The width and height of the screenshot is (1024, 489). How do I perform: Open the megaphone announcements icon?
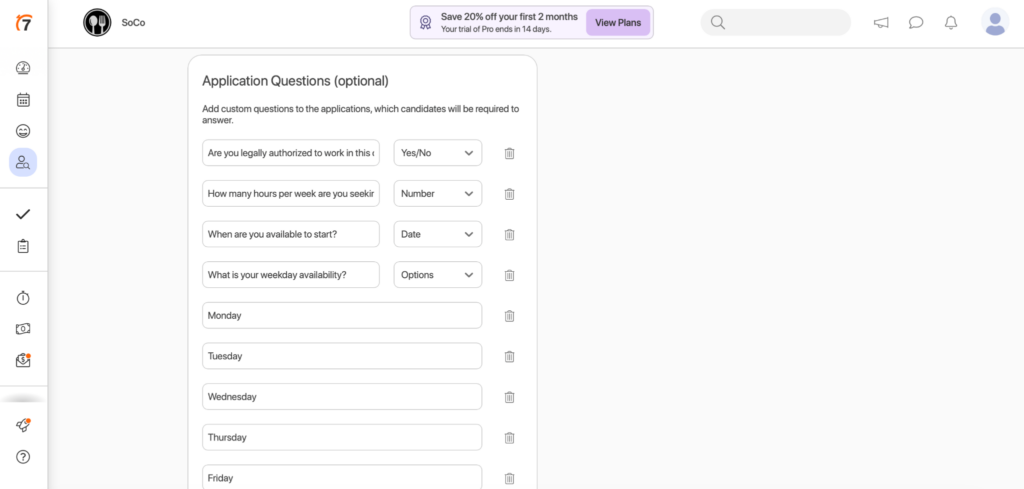click(x=881, y=23)
